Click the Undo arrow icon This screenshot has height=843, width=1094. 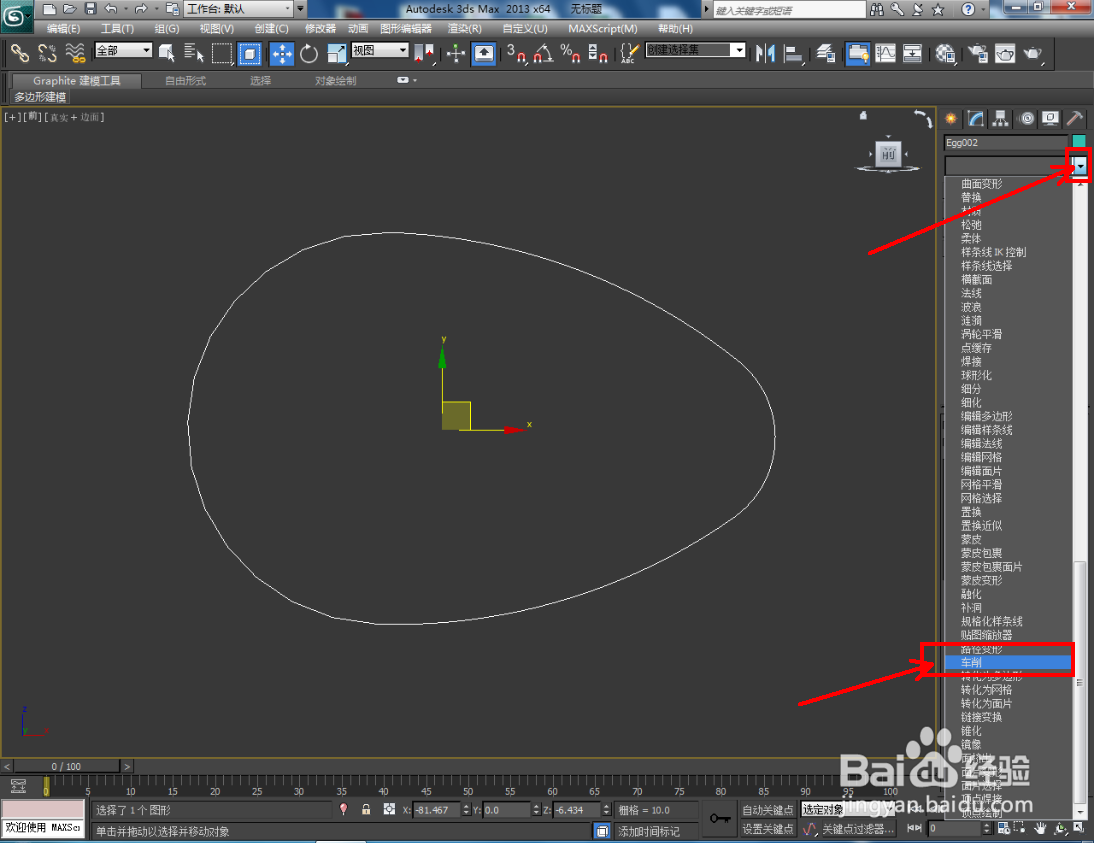pos(111,9)
